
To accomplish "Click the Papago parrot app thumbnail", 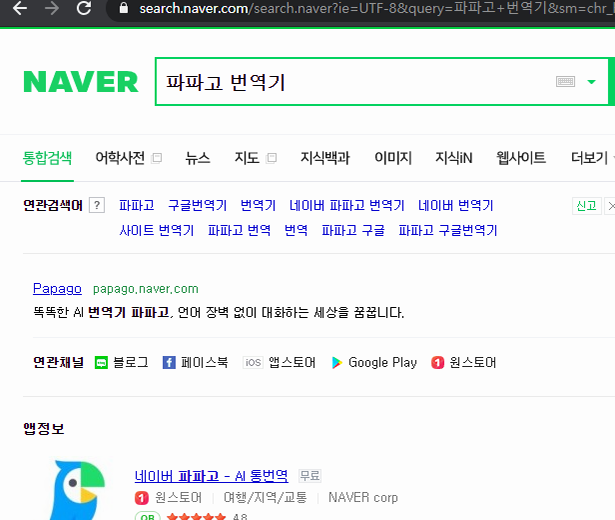I will tap(78, 490).
